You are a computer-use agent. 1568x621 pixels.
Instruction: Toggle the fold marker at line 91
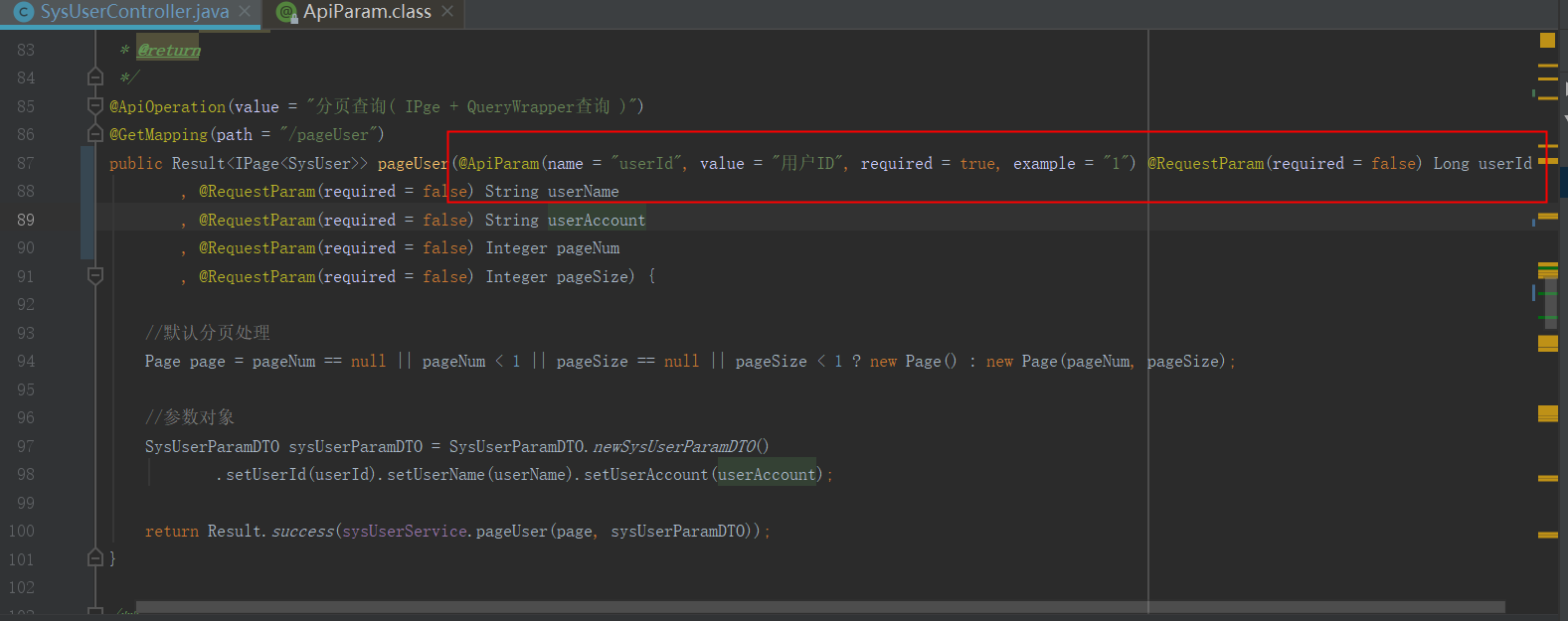pyautogui.click(x=95, y=275)
